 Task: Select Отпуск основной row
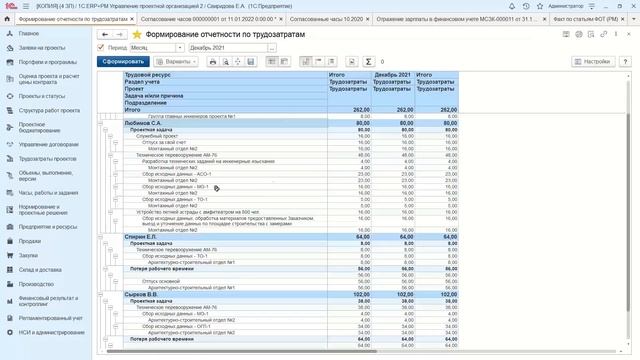pyautogui.click(x=161, y=281)
